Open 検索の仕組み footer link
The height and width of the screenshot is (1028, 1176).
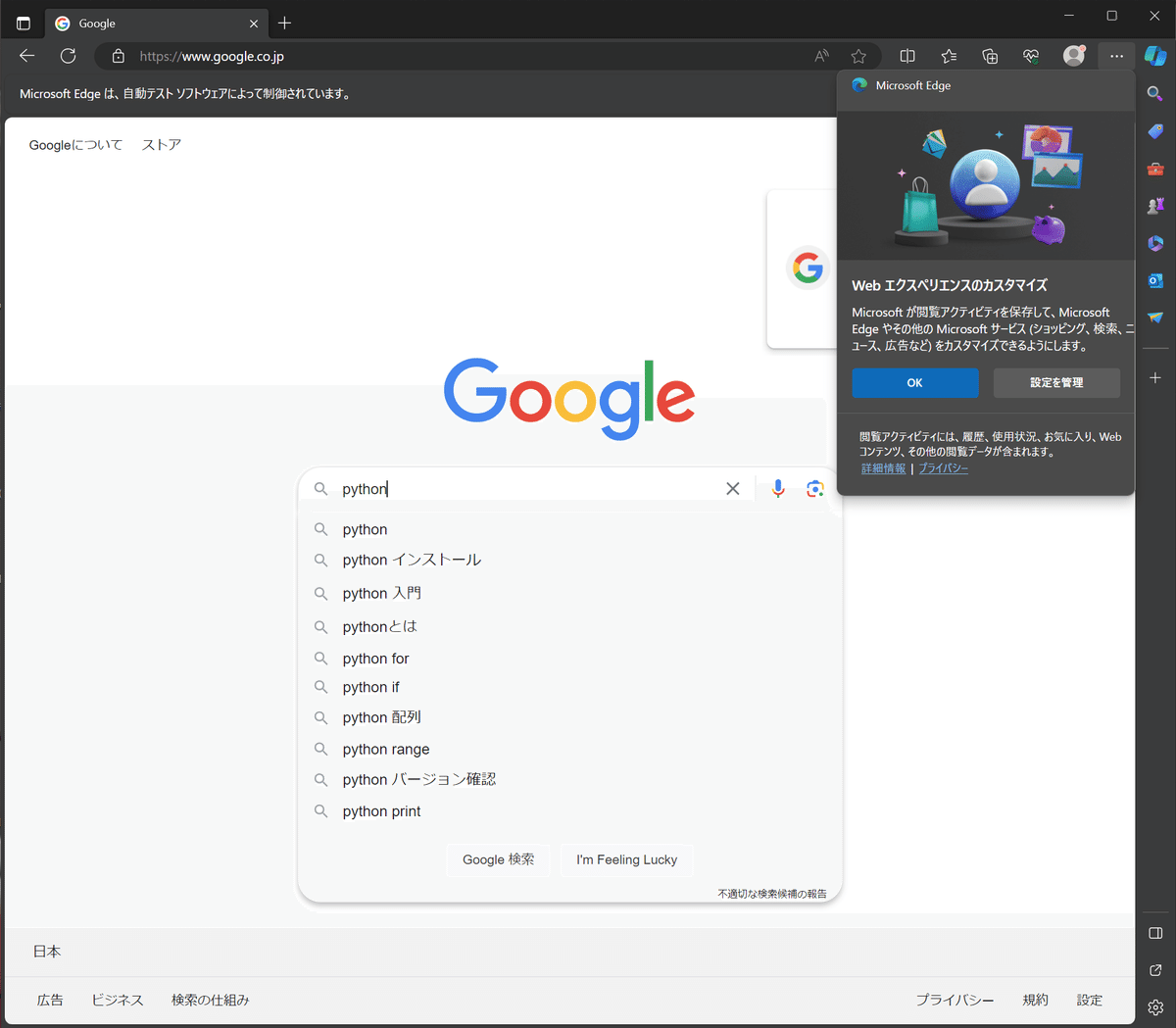coord(210,1000)
